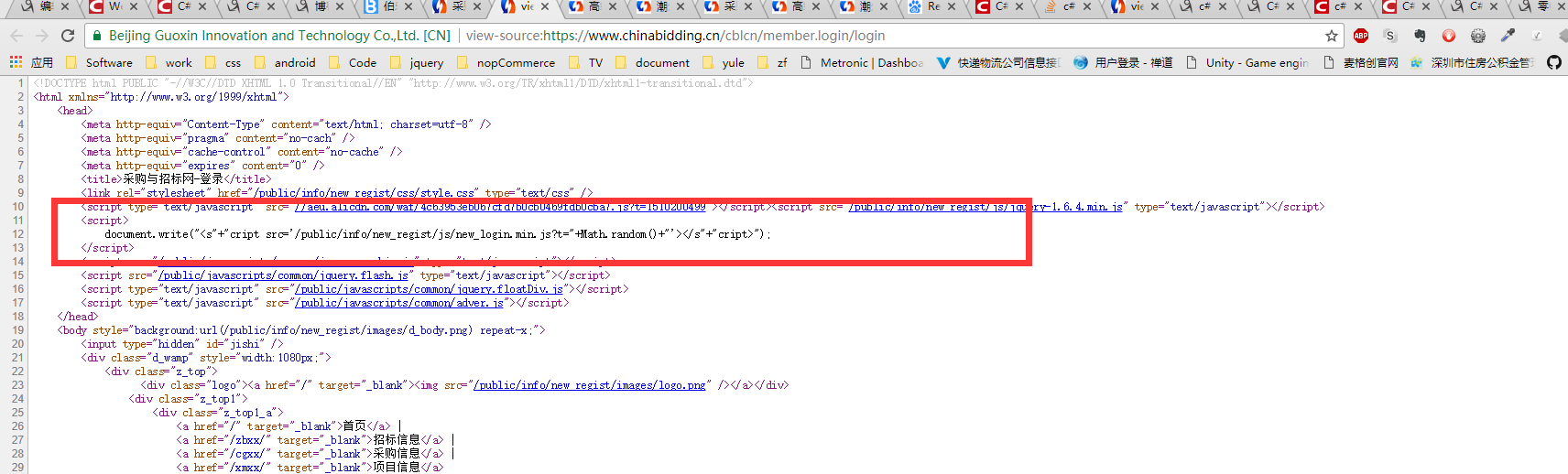Open the css bookmarks folder
The width and height of the screenshot is (1568, 474).
point(223,62)
